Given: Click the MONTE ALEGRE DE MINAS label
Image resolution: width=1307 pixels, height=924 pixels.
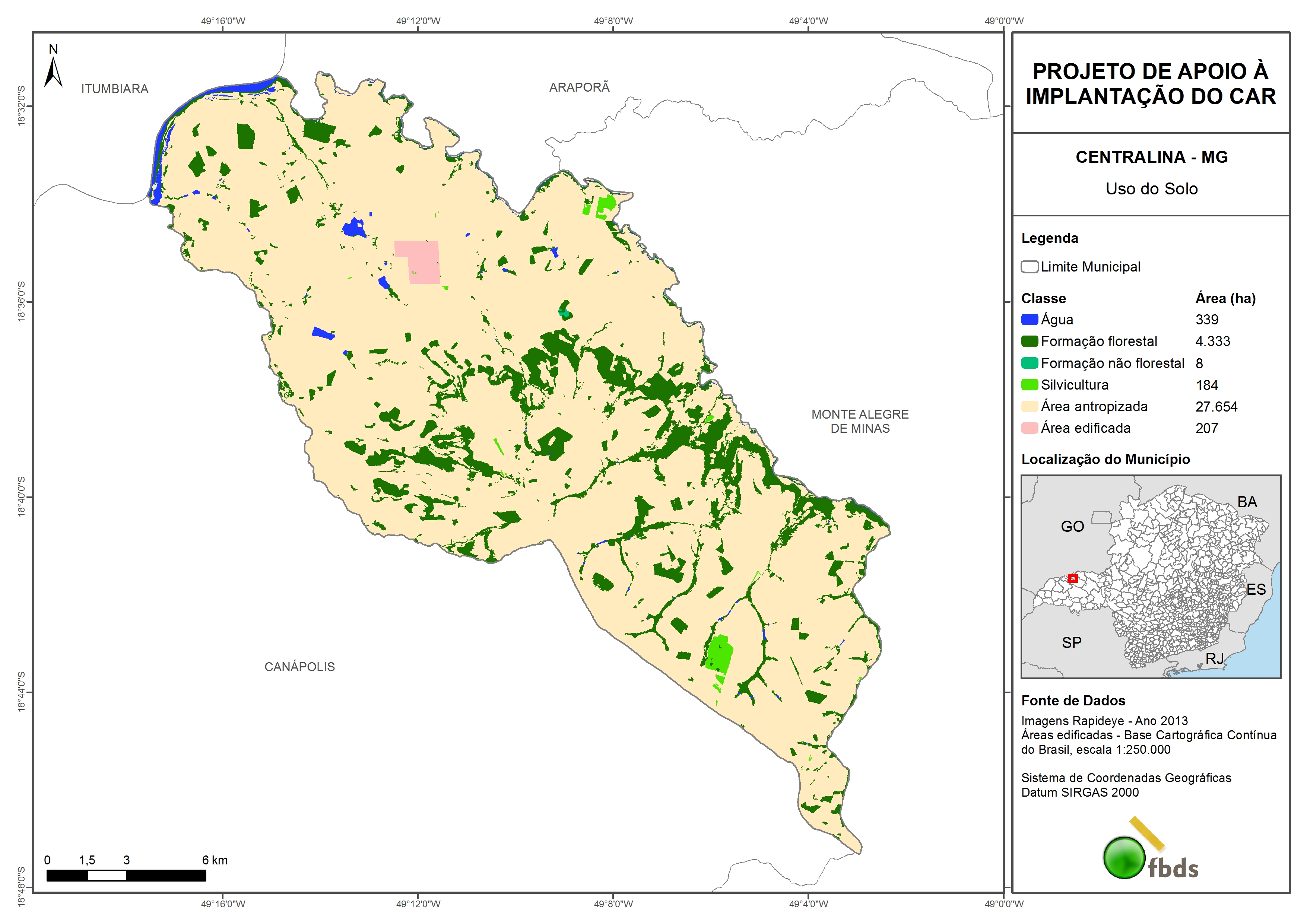Looking at the screenshot, I should click(x=860, y=421).
